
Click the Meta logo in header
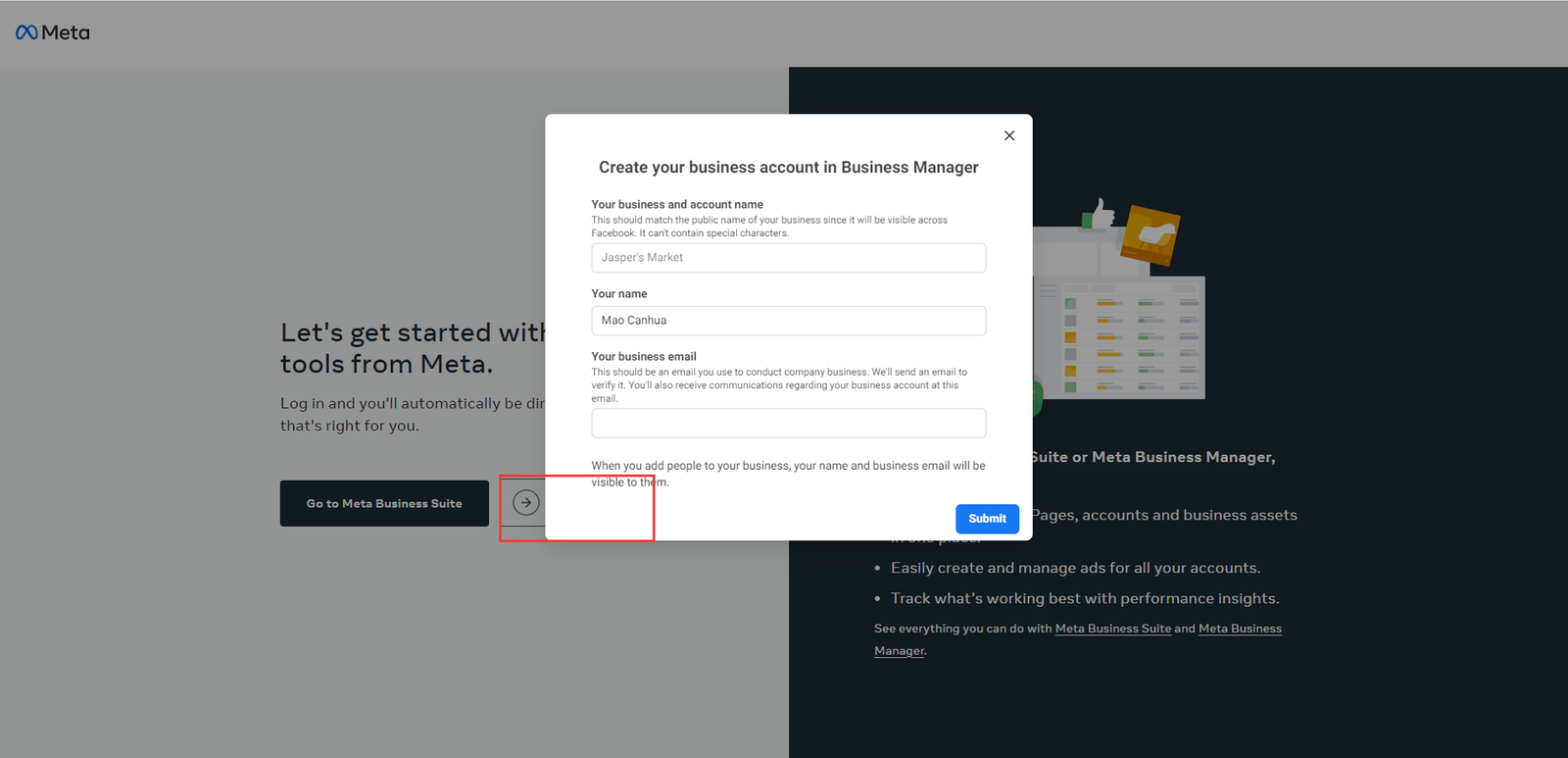pos(53,32)
